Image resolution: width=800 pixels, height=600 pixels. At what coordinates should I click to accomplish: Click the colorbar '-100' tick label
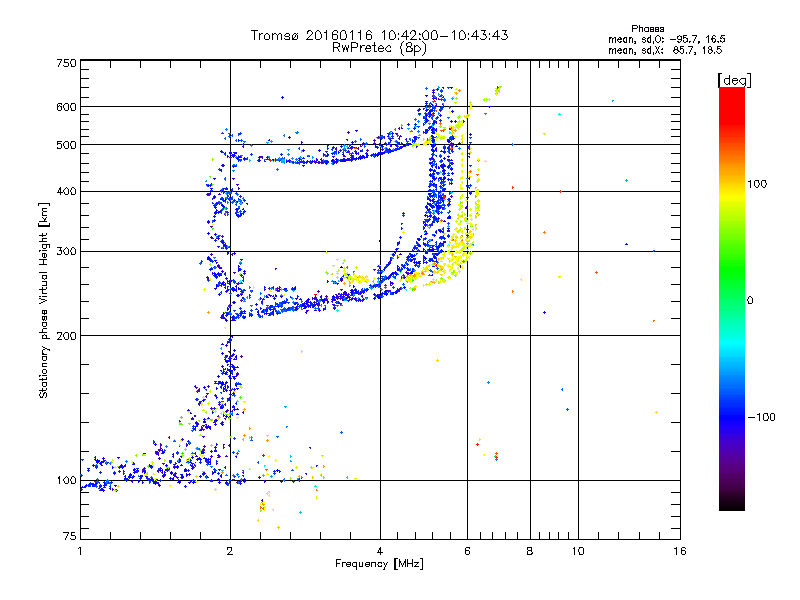(x=761, y=417)
